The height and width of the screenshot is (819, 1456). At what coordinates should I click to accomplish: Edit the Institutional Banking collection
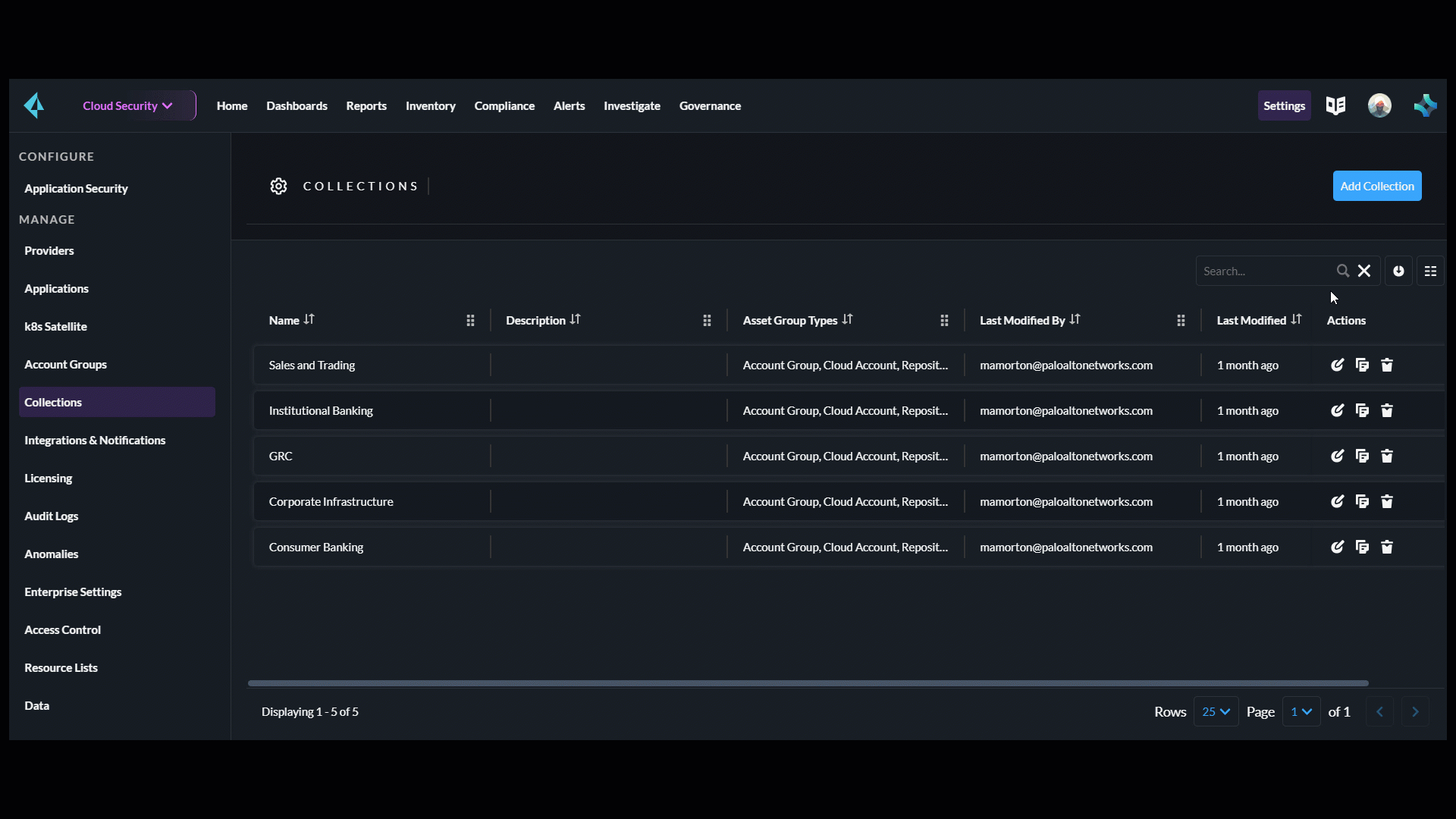click(x=1338, y=410)
